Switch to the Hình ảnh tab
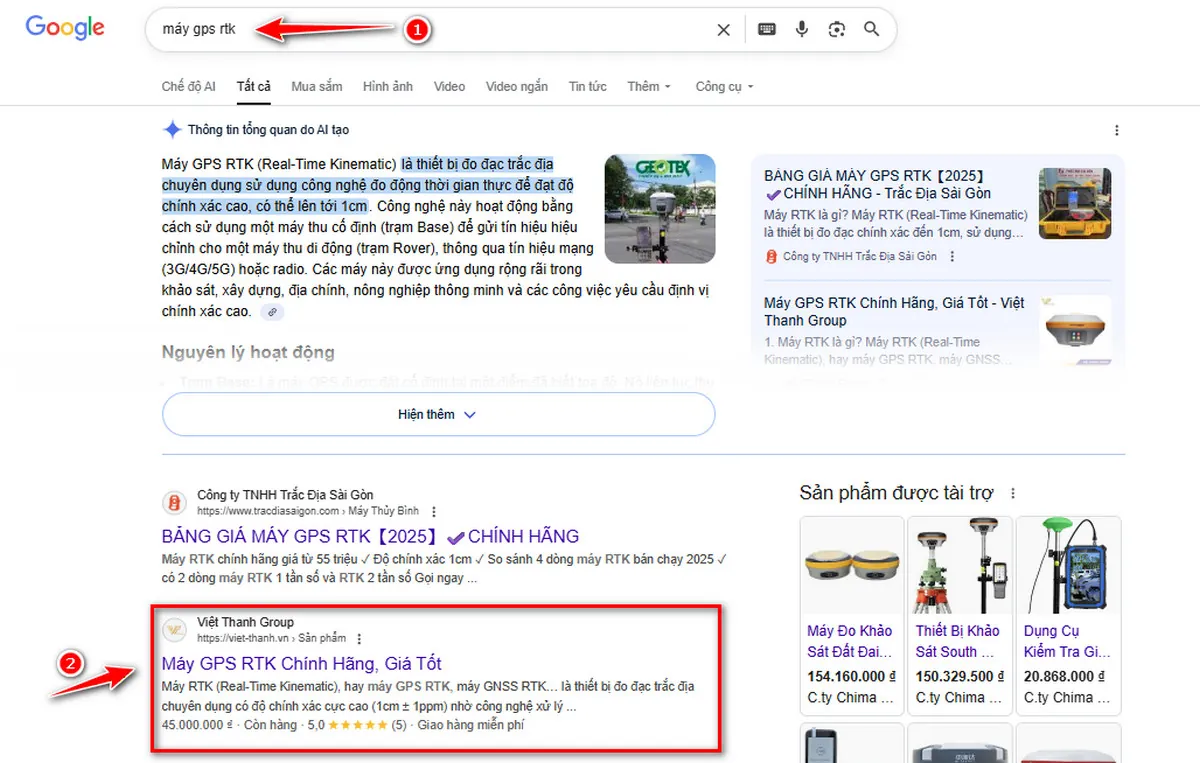The width and height of the screenshot is (1200, 763). [388, 87]
